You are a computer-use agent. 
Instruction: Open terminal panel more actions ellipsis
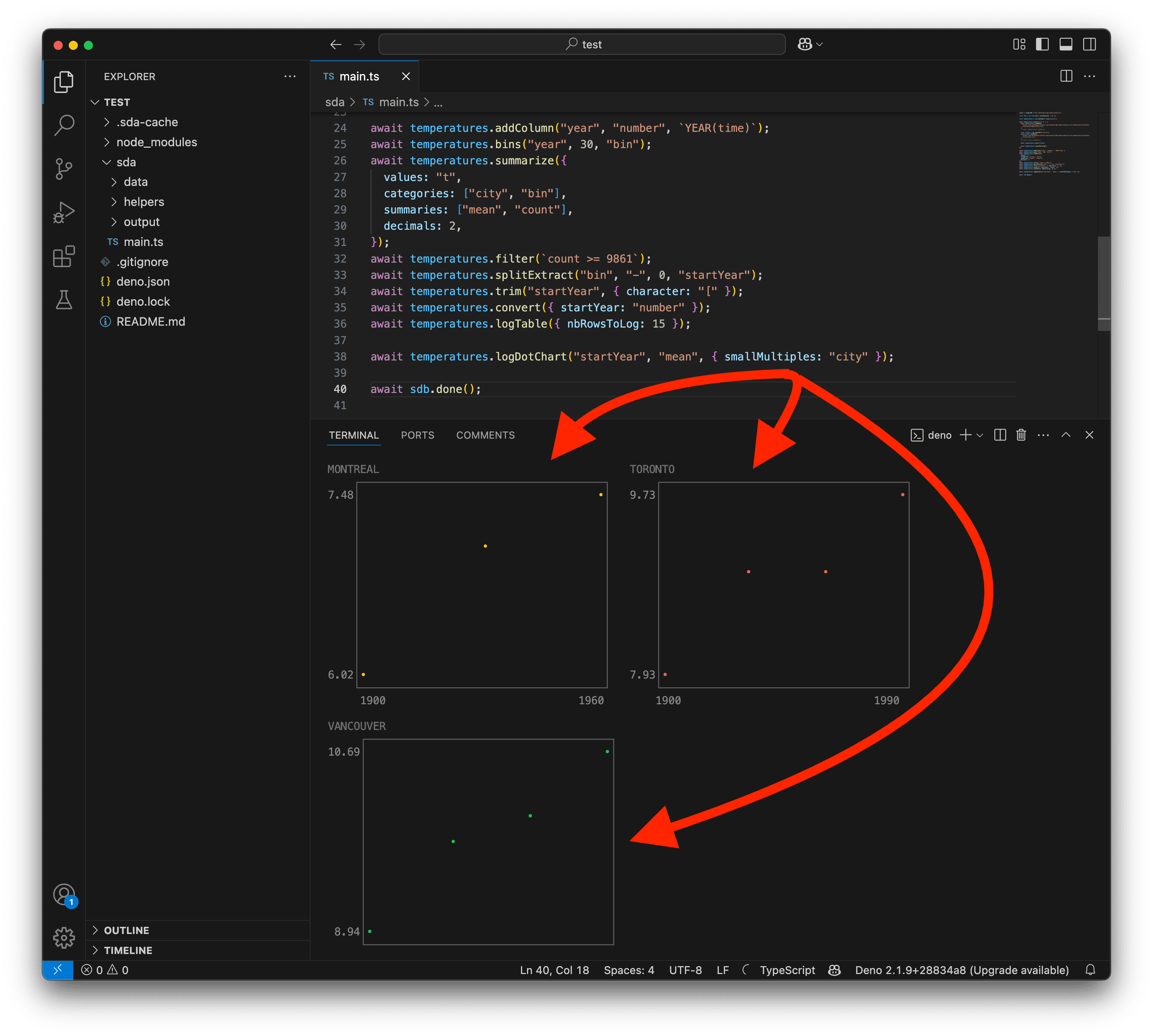pos(1043,435)
